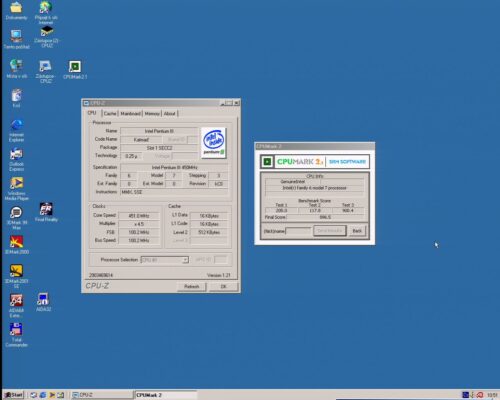Click the blue icon in the system tray
Screen dimensions: 500x400
[x=466, y=395]
